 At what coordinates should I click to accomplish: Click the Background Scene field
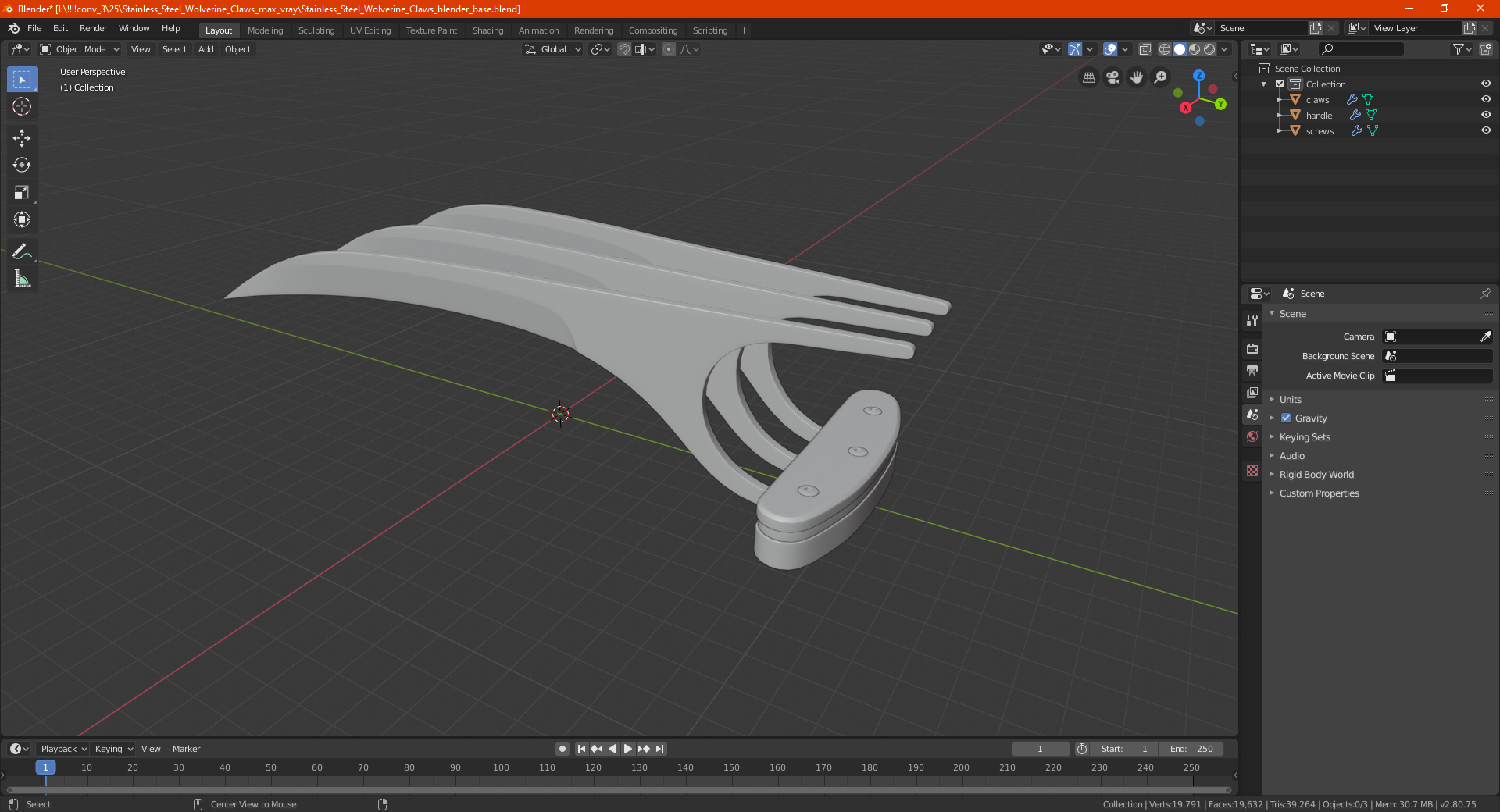pos(1437,356)
